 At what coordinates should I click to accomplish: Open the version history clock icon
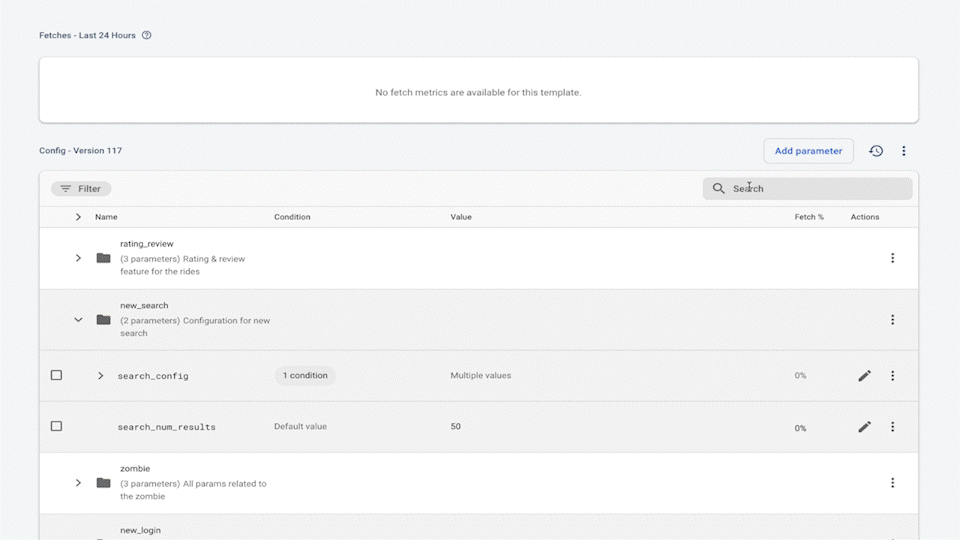tap(876, 151)
